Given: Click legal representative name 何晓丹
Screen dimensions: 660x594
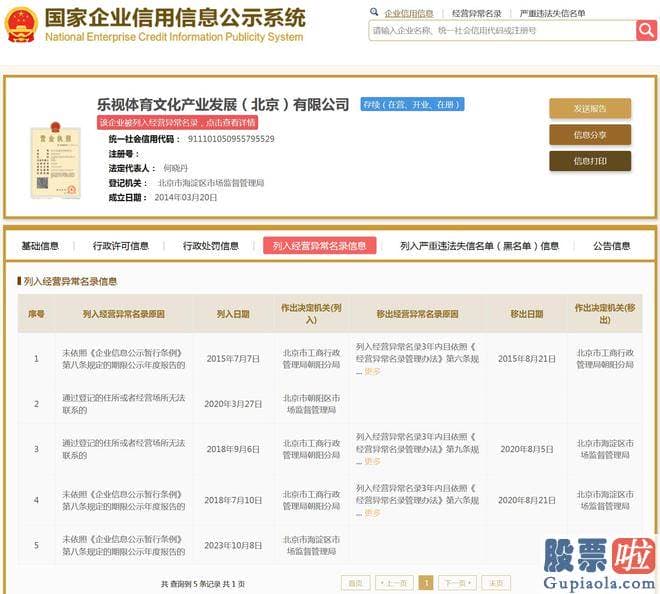Looking at the screenshot, I should coord(175,168).
